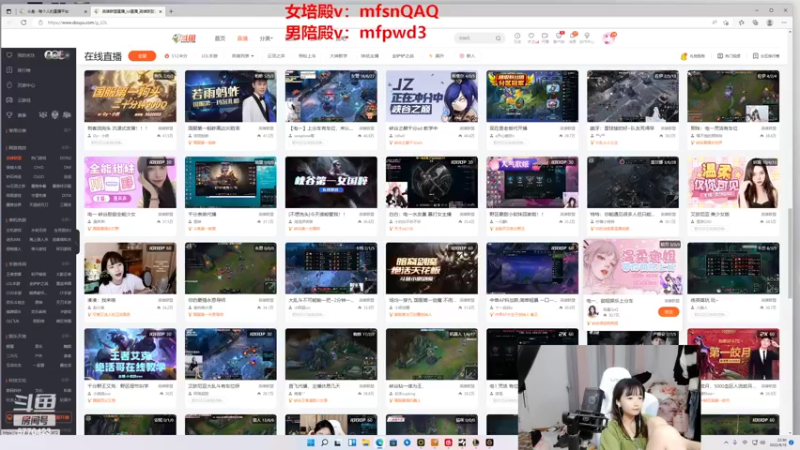800x450 pixels.
Task: Open the 峡谷第一女国粹 stream thumbnail
Action: (331, 182)
